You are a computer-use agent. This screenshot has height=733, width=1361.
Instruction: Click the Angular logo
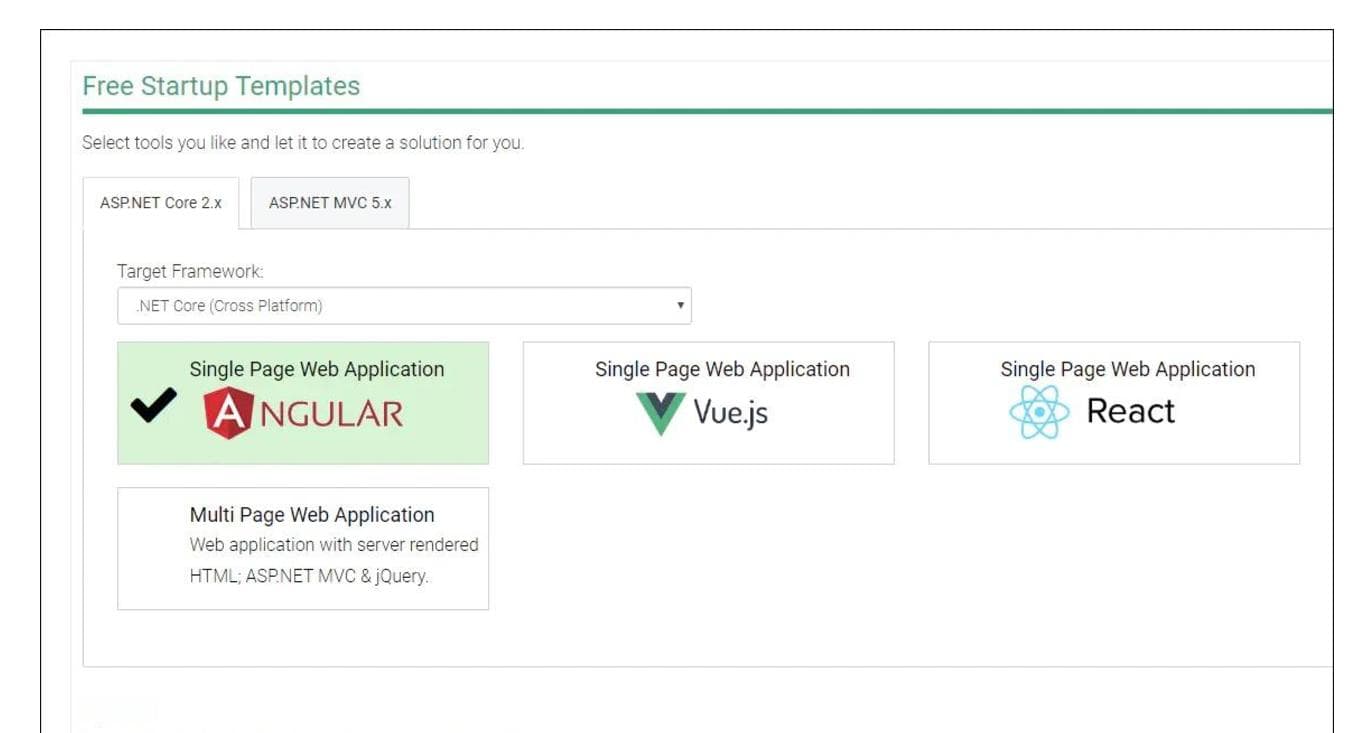click(303, 413)
